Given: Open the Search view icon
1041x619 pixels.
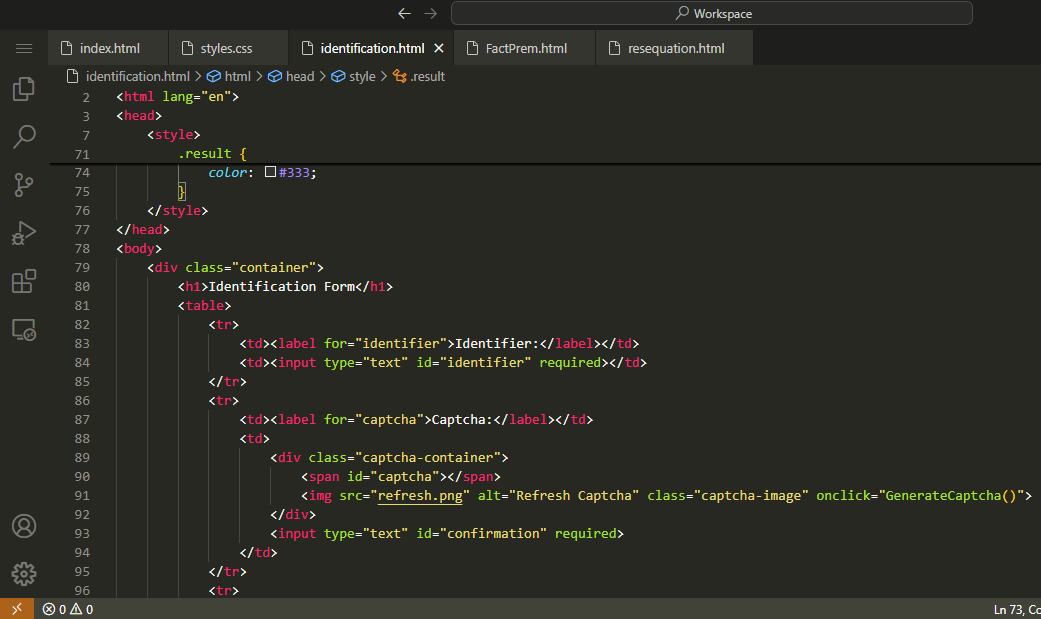Looking at the screenshot, I should point(24,137).
